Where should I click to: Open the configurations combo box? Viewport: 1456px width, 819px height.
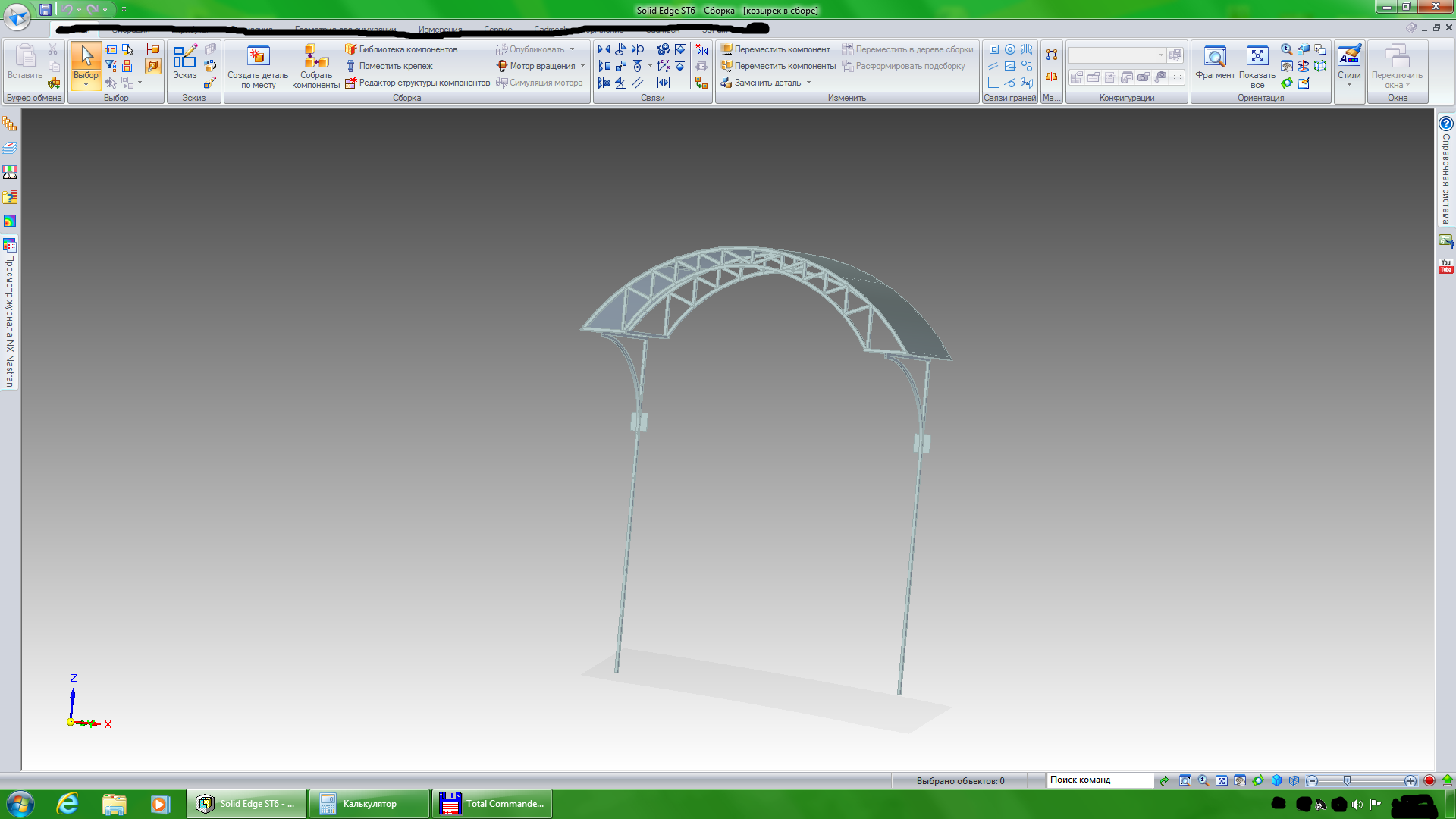click(x=1116, y=55)
